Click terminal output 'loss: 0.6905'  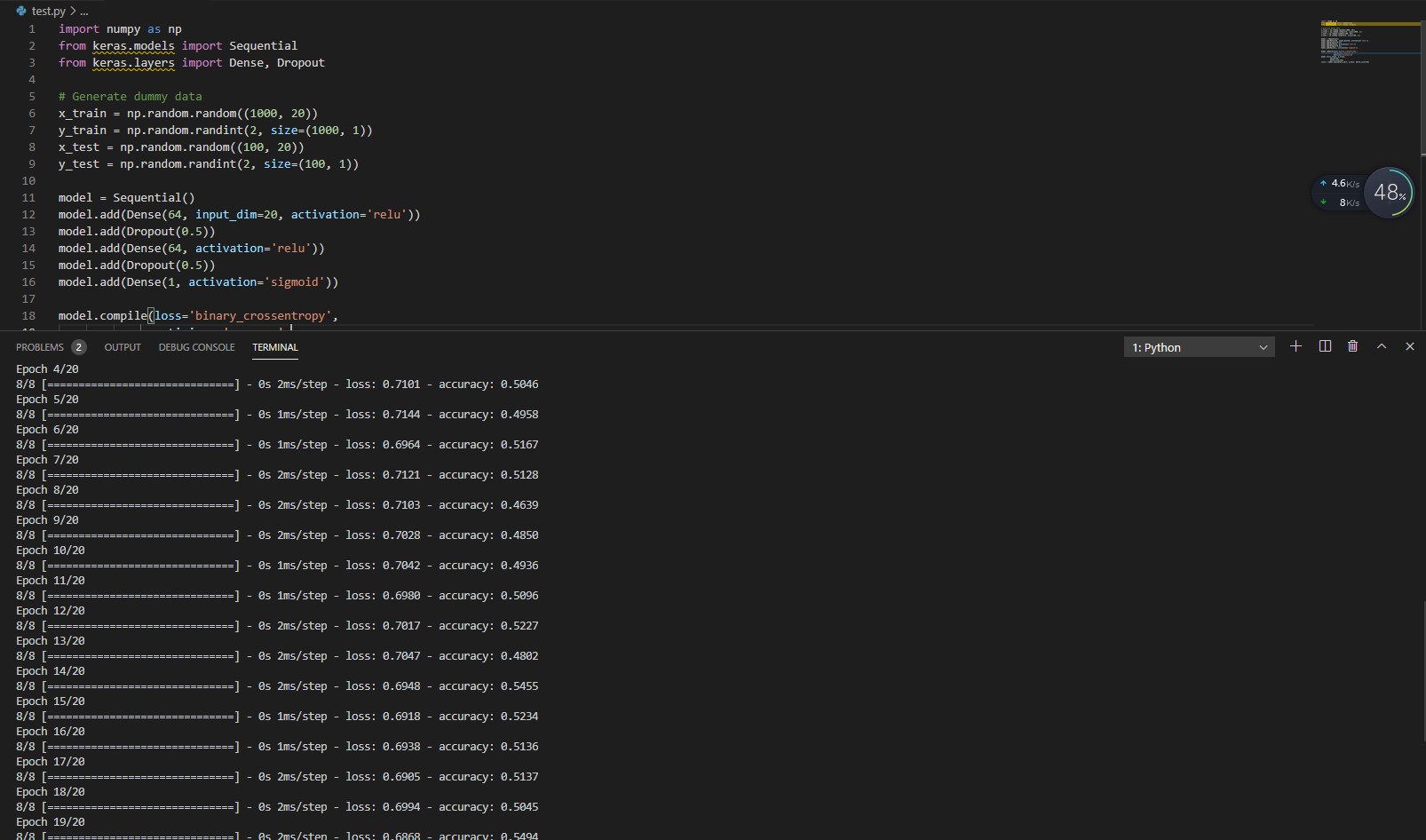(x=383, y=777)
